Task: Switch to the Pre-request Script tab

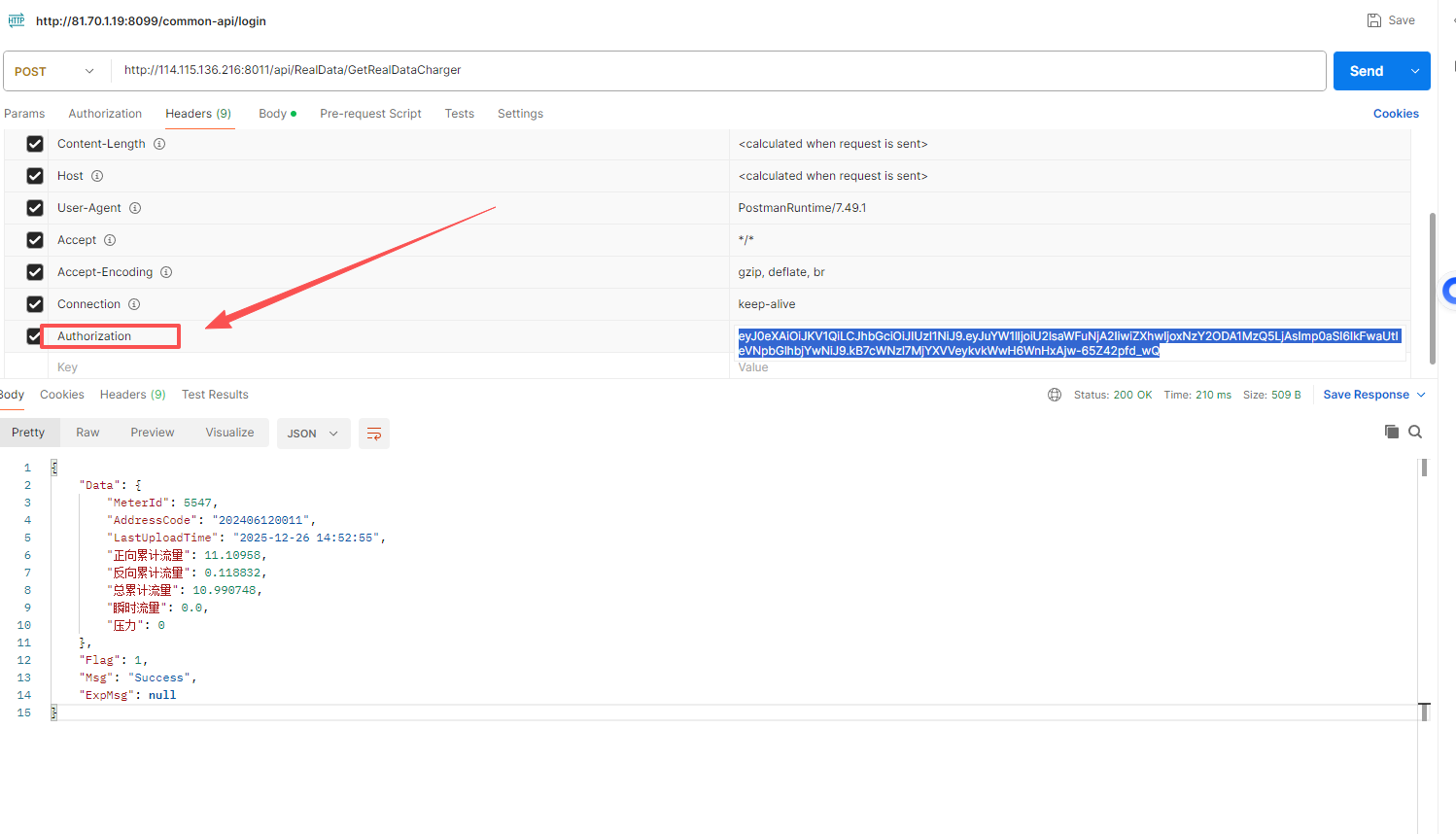Action: [x=370, y=114]
